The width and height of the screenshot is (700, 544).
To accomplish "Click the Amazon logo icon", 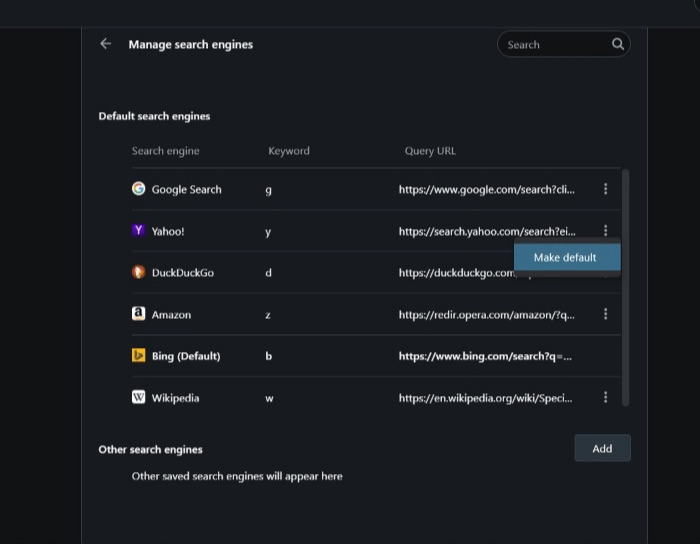I will tap(139, 314).
